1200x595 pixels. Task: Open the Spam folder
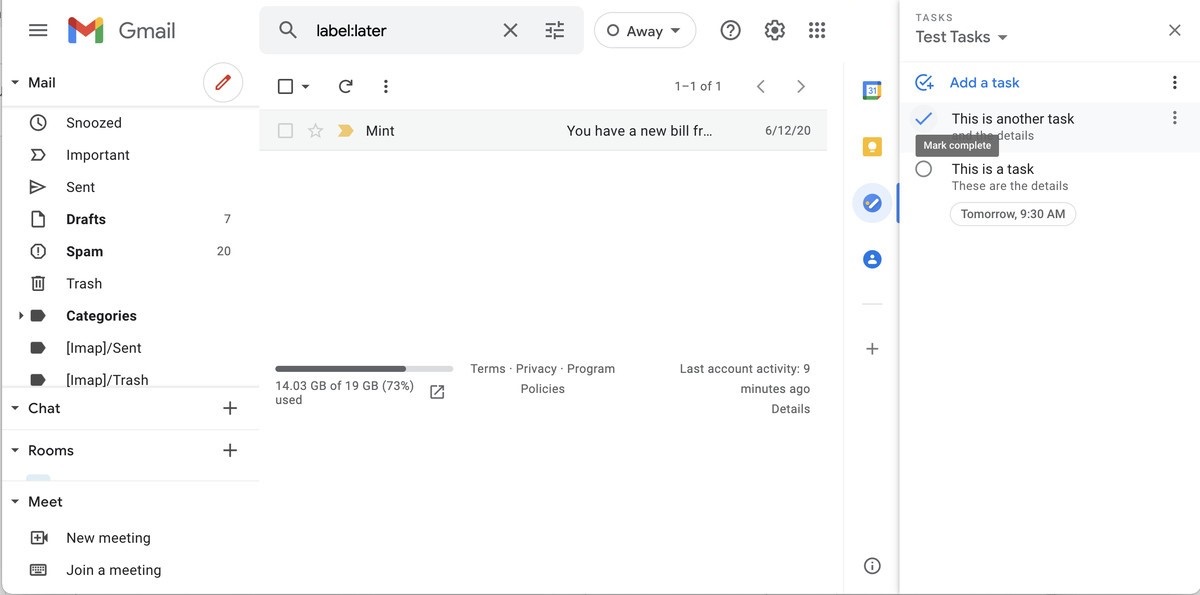tap(85, 252)
